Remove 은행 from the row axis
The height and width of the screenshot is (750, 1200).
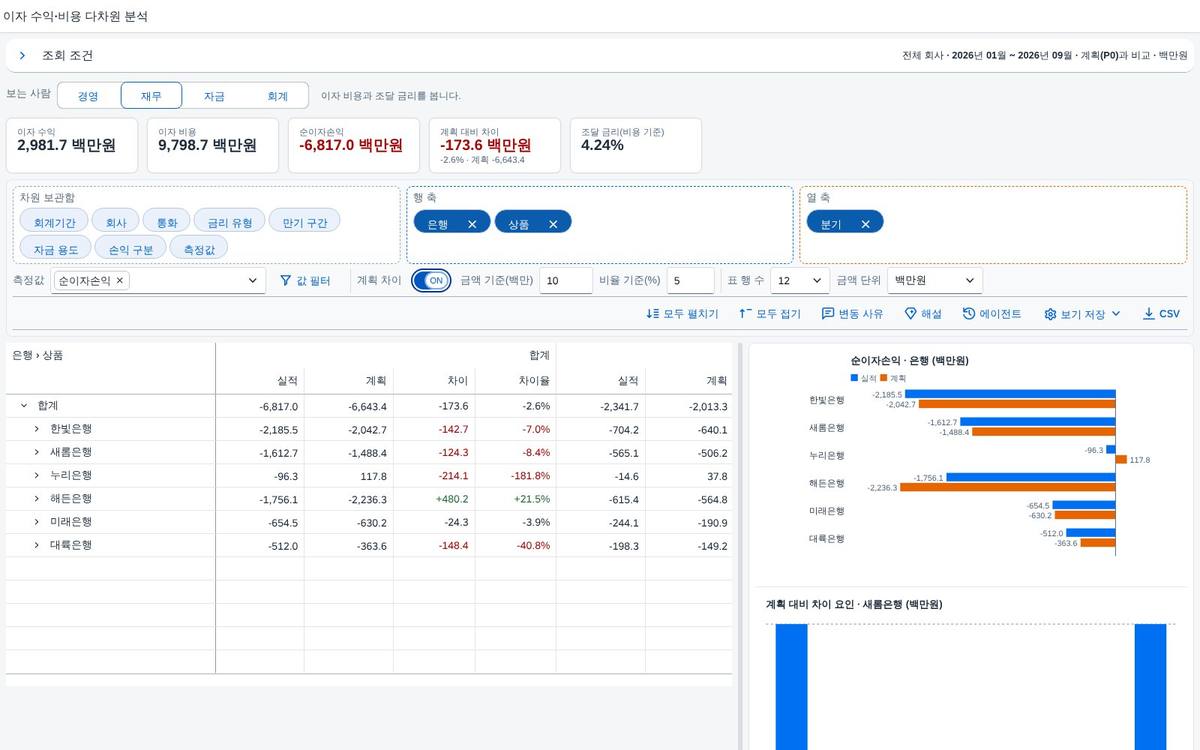click(472, 224)
